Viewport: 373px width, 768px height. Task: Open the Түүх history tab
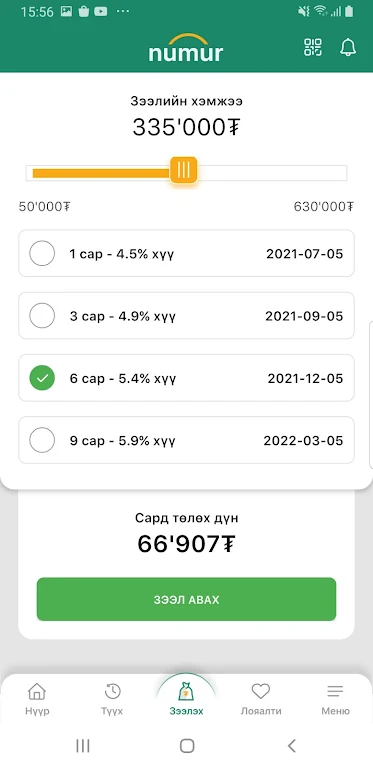coord(113,699)
